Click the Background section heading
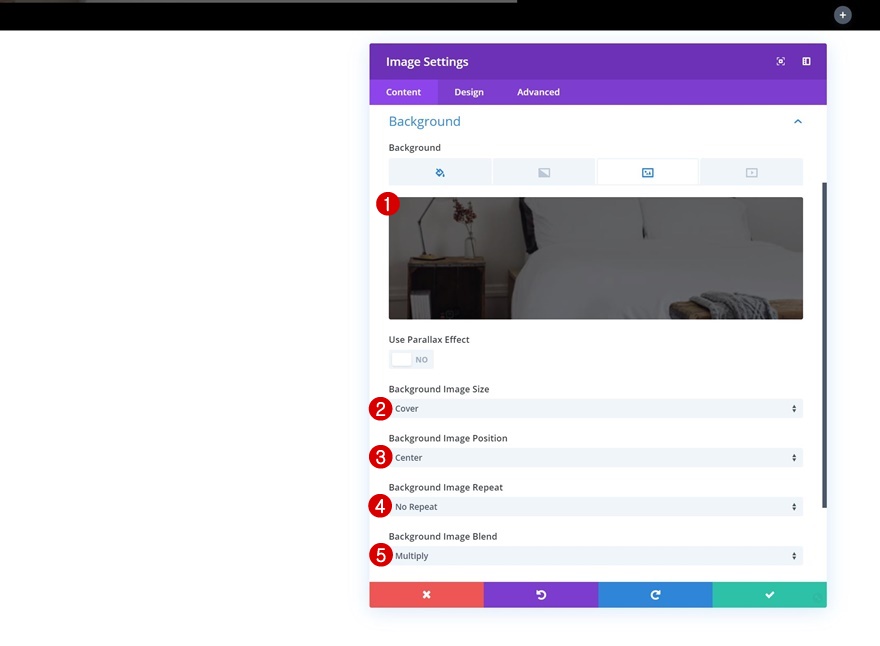 tap(424, 122)
